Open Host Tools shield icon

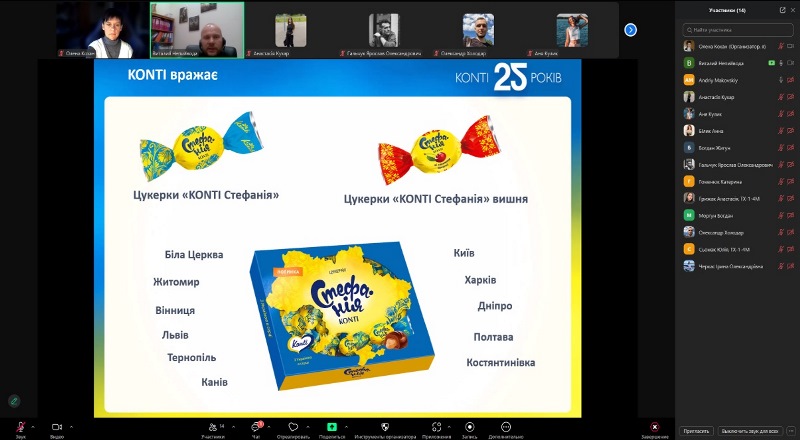pos(385,427)
